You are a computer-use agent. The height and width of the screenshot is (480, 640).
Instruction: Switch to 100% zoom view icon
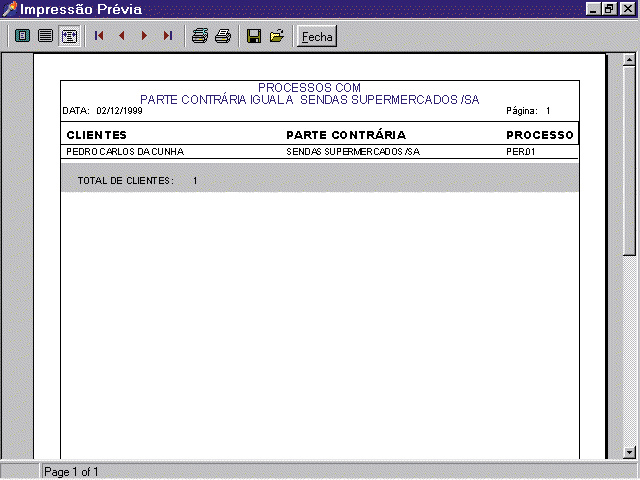pos(45,36)
